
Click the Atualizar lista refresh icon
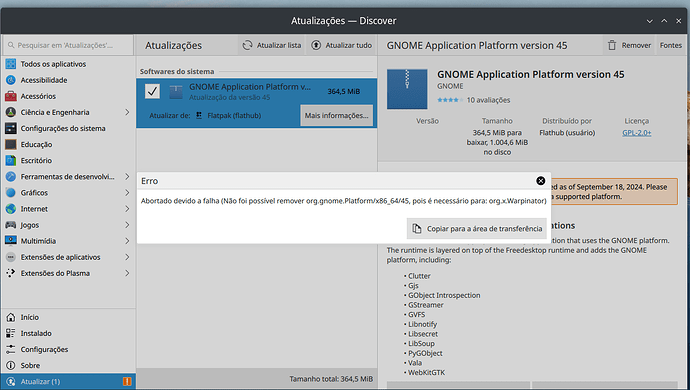coord(247,45)
